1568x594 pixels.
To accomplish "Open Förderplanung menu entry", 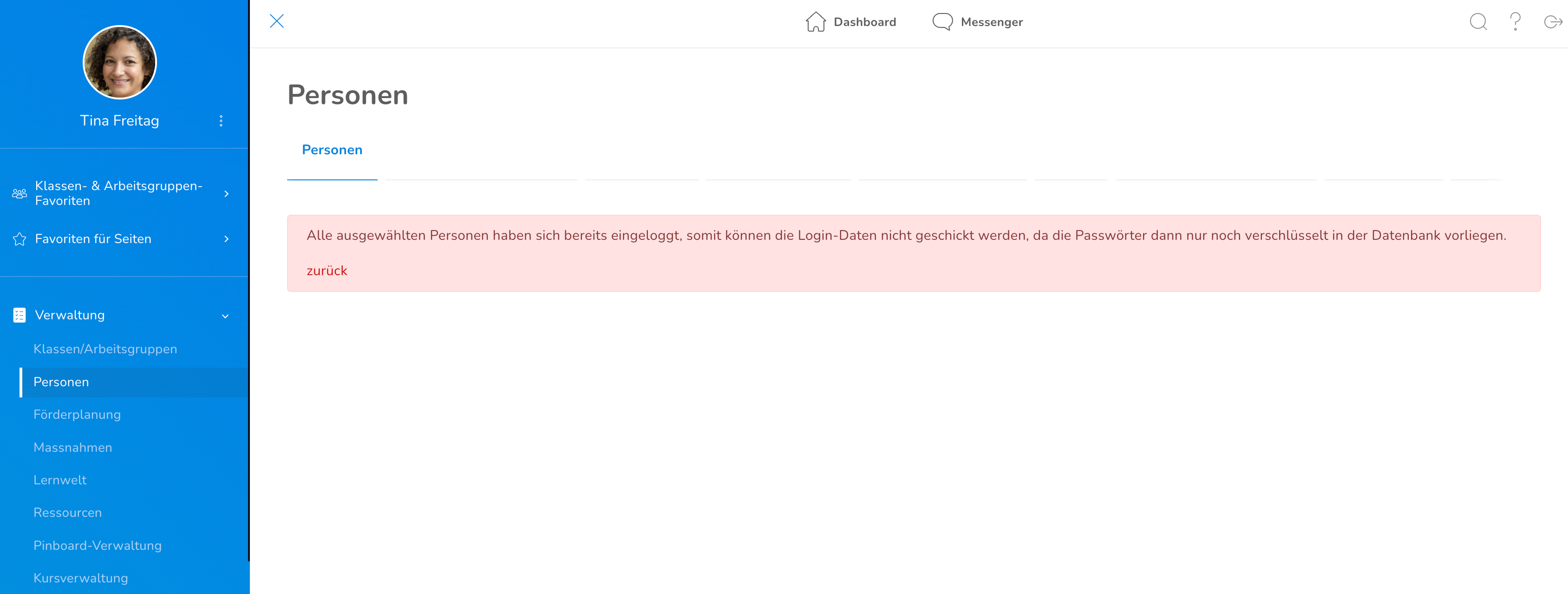I will [x=77, y=414].
